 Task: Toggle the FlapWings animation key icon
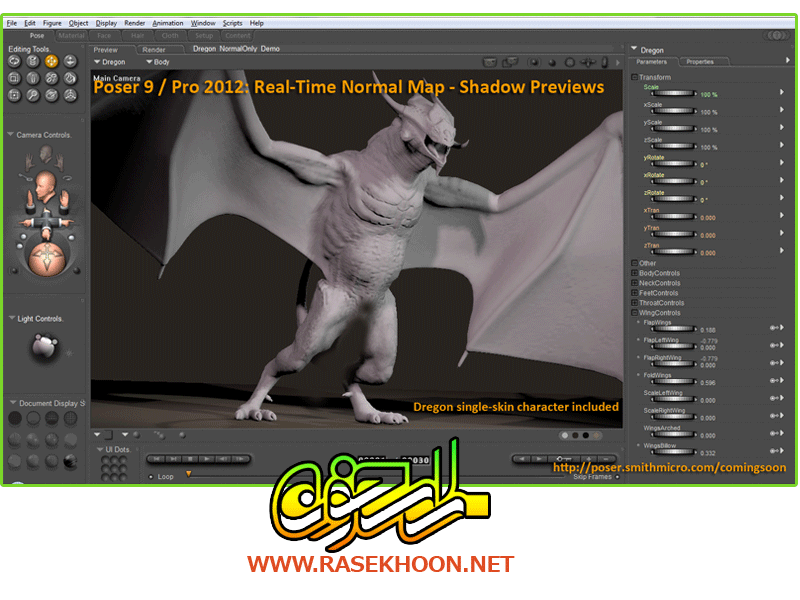tap(773, 328)
